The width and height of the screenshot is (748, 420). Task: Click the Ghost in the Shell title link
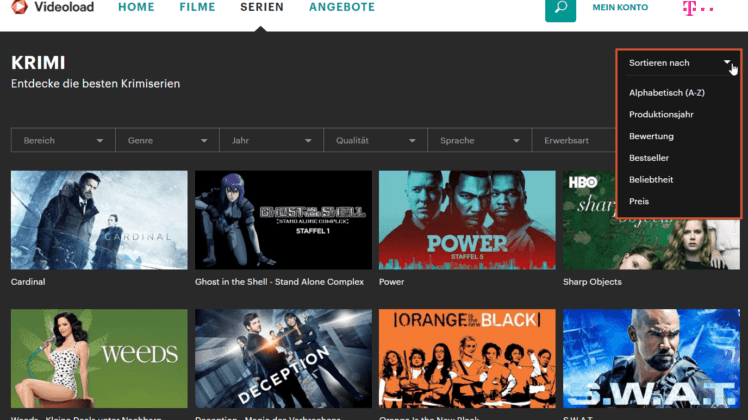pyautogui.click(x=279, y=282)
